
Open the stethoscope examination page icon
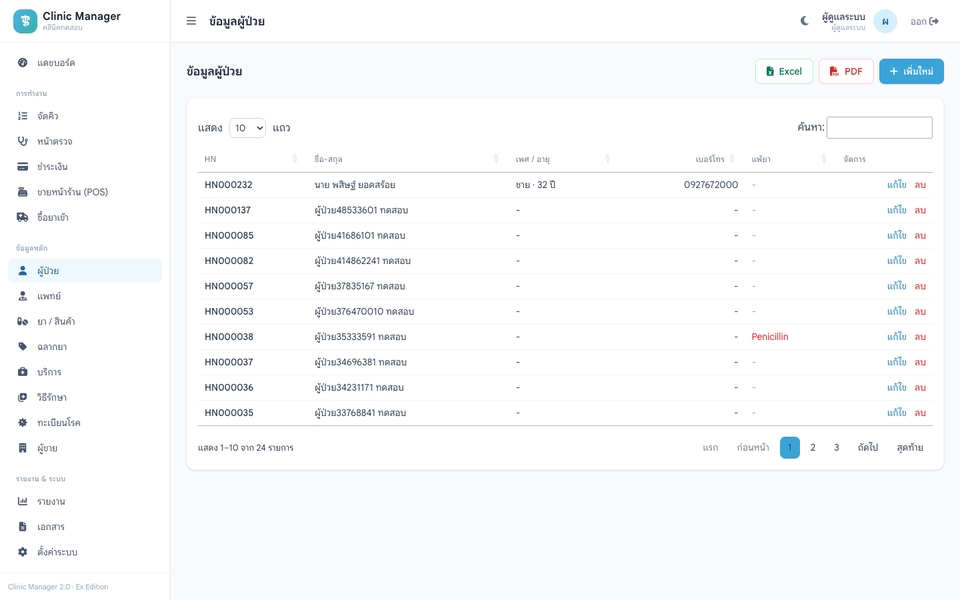point(23,141)
